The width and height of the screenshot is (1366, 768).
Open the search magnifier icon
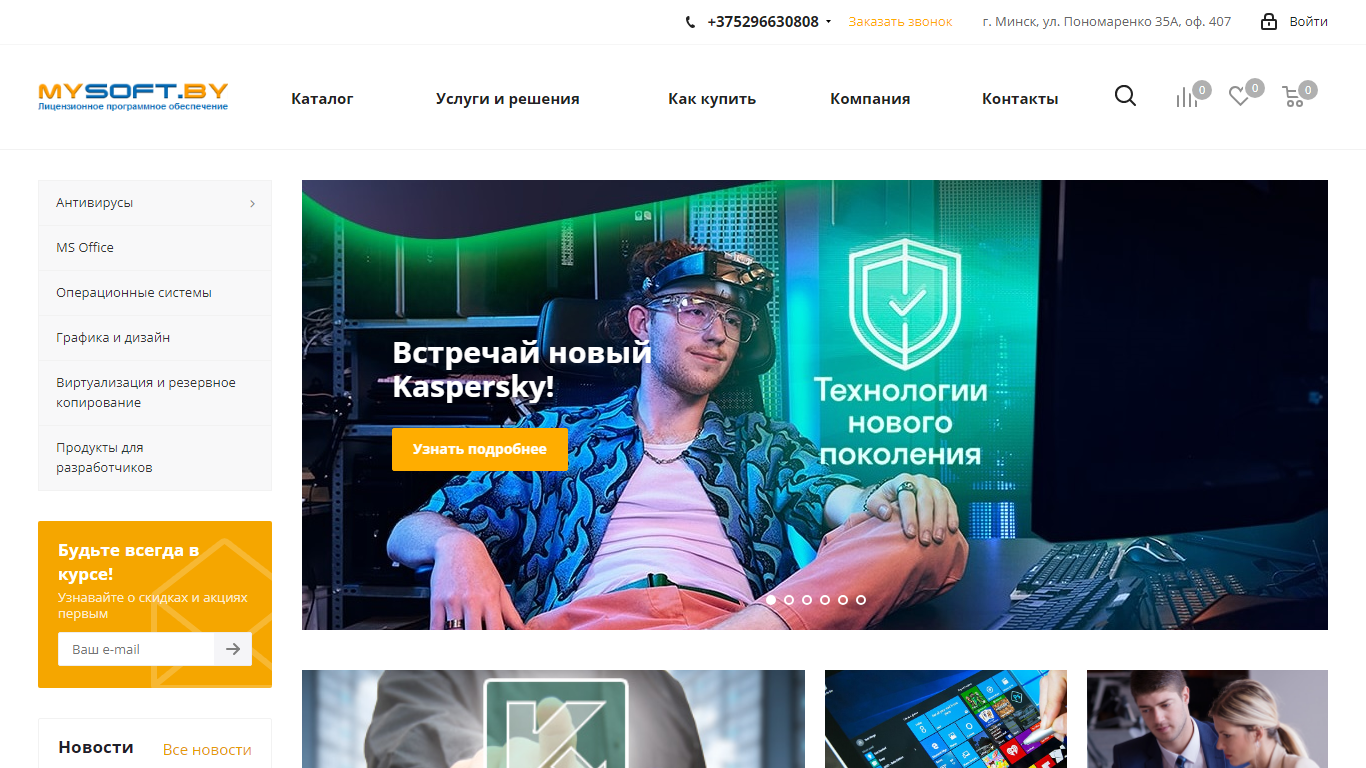point(1125,96)
